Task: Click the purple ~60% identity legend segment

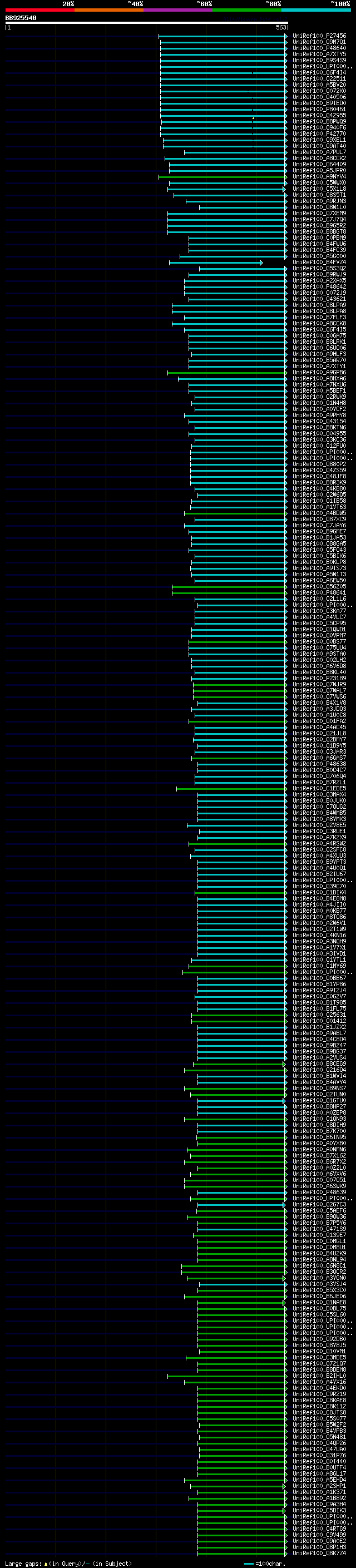Action: 179,10
